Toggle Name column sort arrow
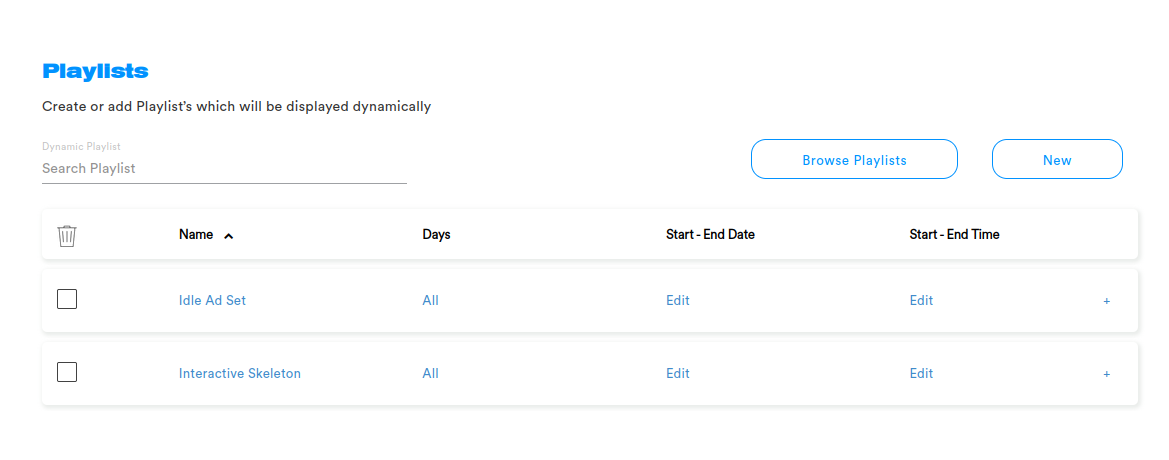 (229, 236)
